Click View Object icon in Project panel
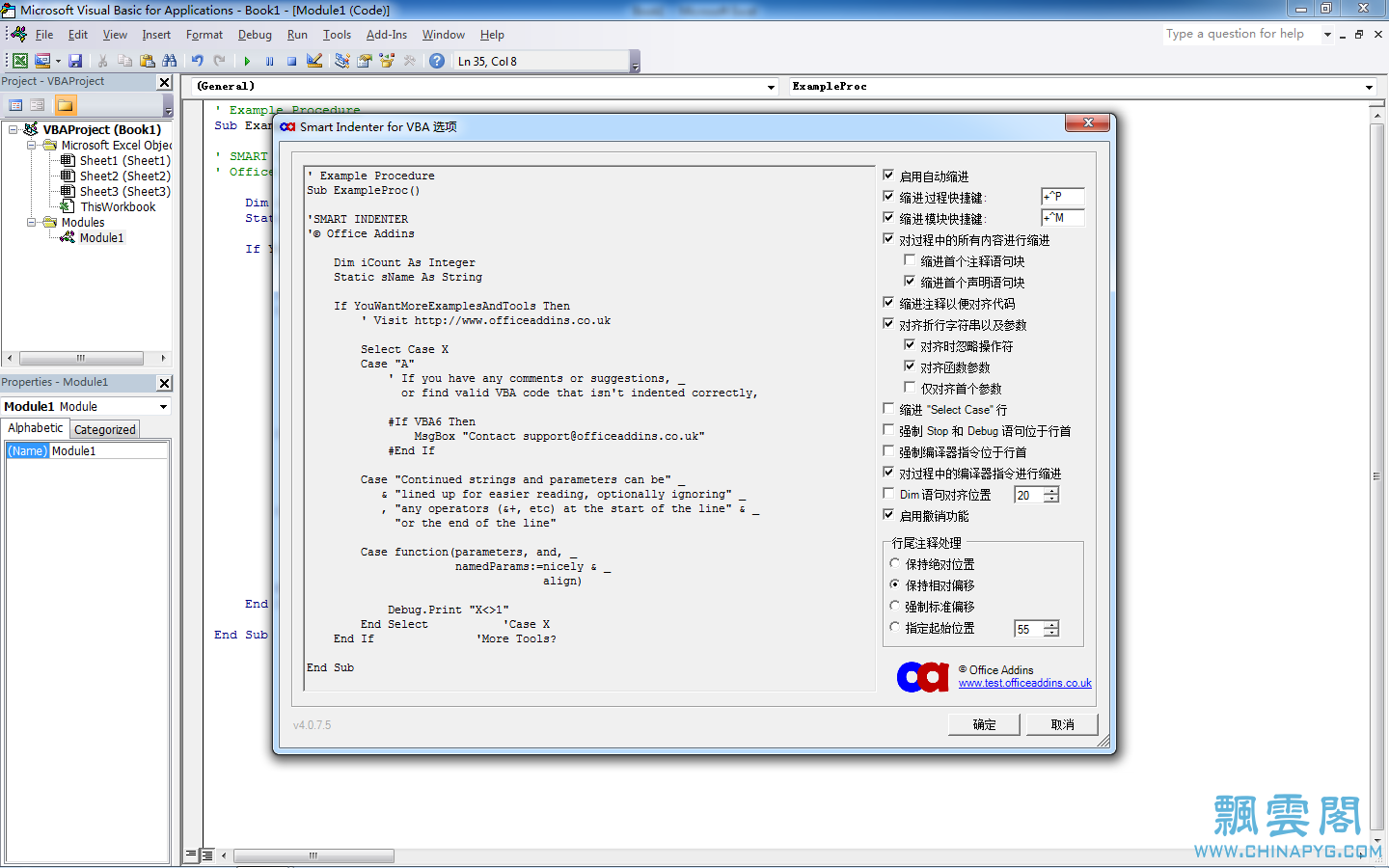The image size is (1389, 868). (x=38, y=105)
